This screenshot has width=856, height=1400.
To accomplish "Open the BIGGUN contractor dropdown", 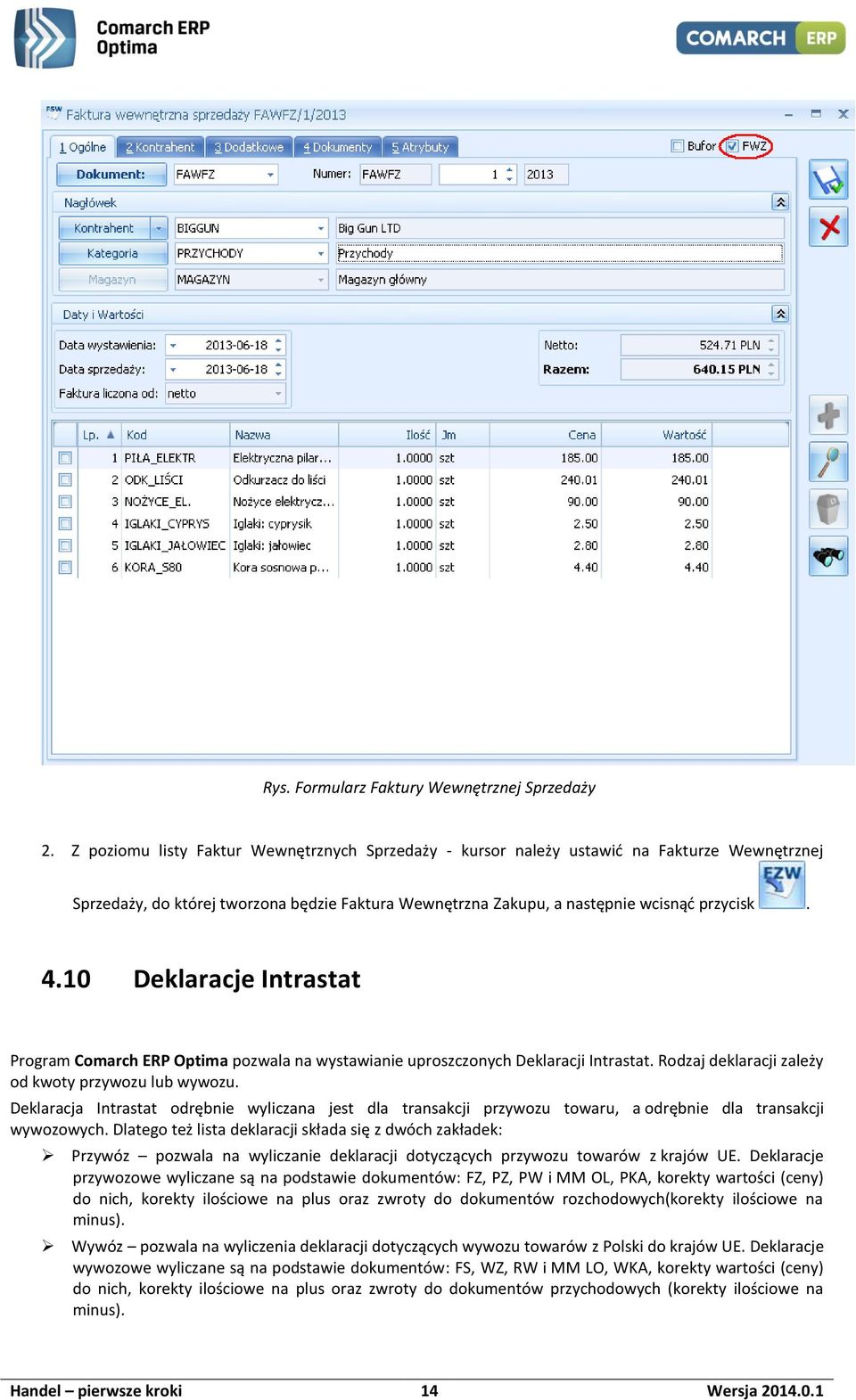I will click(321, 229).
